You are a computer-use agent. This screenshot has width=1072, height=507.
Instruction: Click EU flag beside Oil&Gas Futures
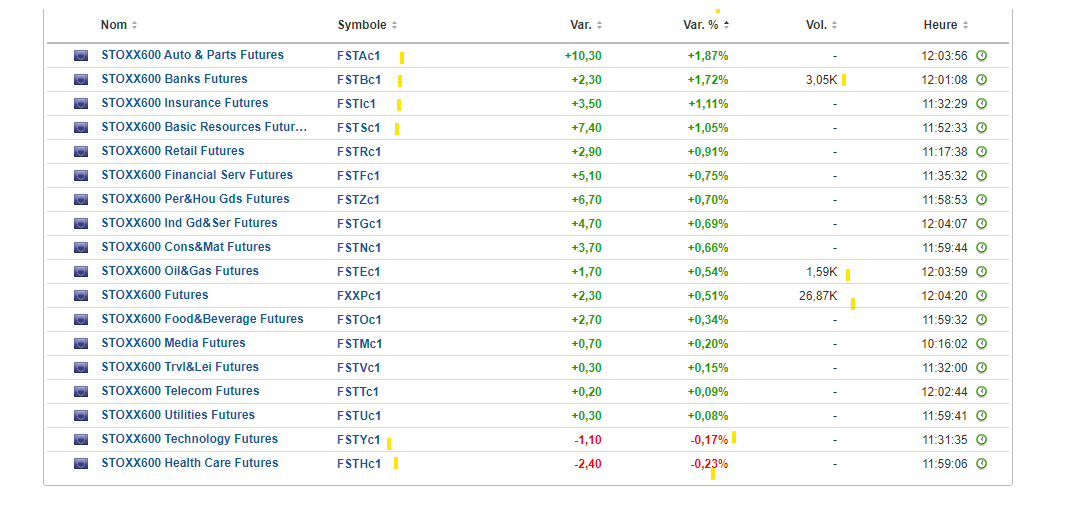point(81,272)
